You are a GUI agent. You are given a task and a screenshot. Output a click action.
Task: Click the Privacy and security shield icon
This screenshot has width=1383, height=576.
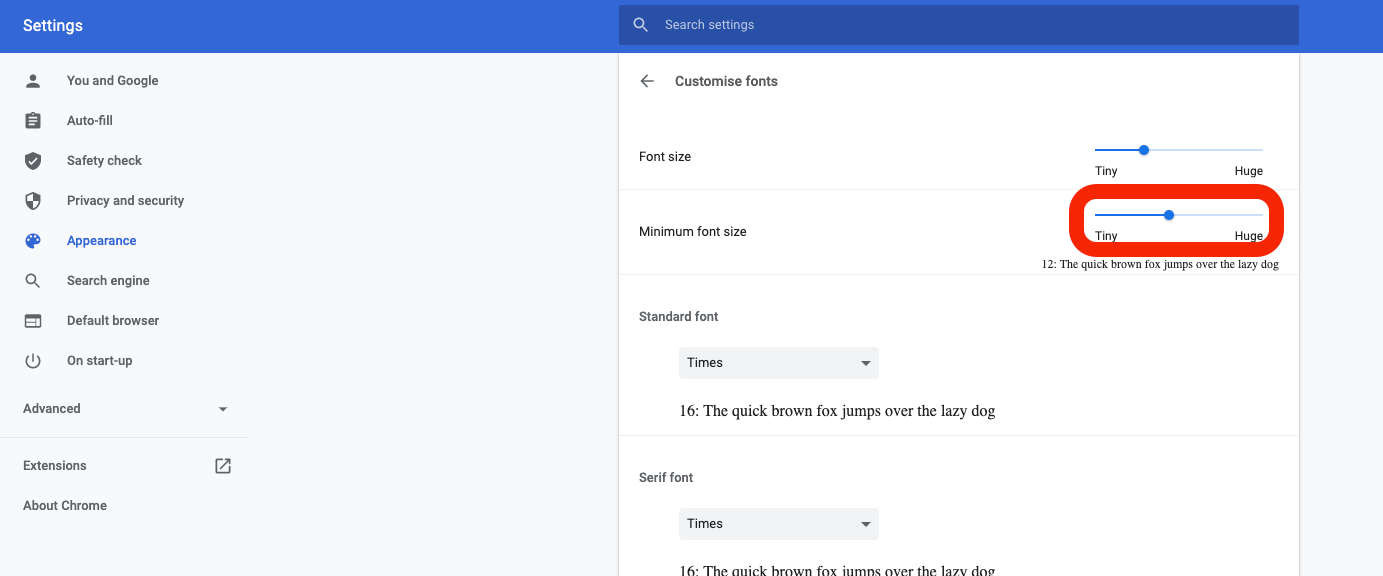[x=33, y=201]
